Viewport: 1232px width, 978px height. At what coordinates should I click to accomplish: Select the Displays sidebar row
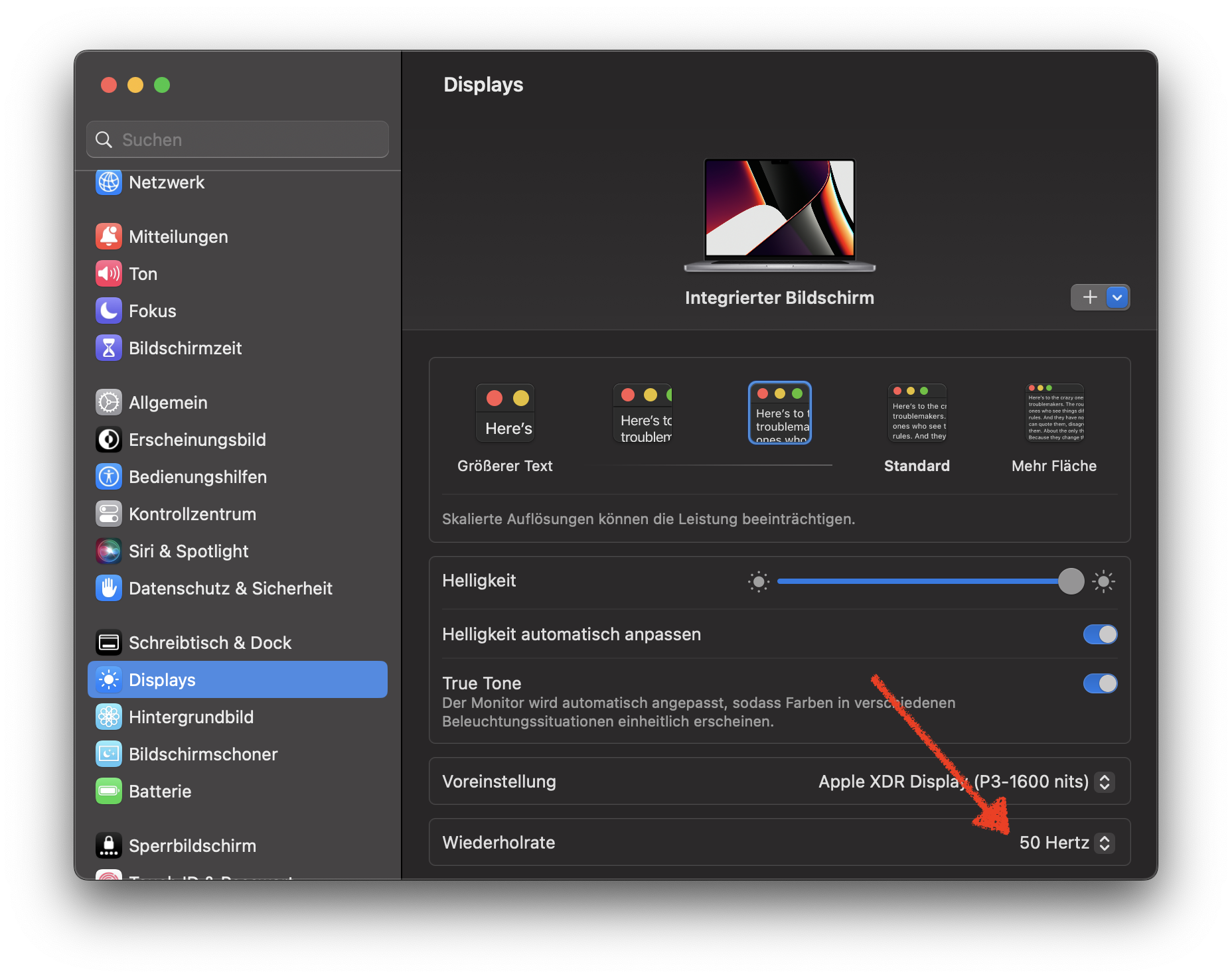pyautogui.click(x=238, y=679)
